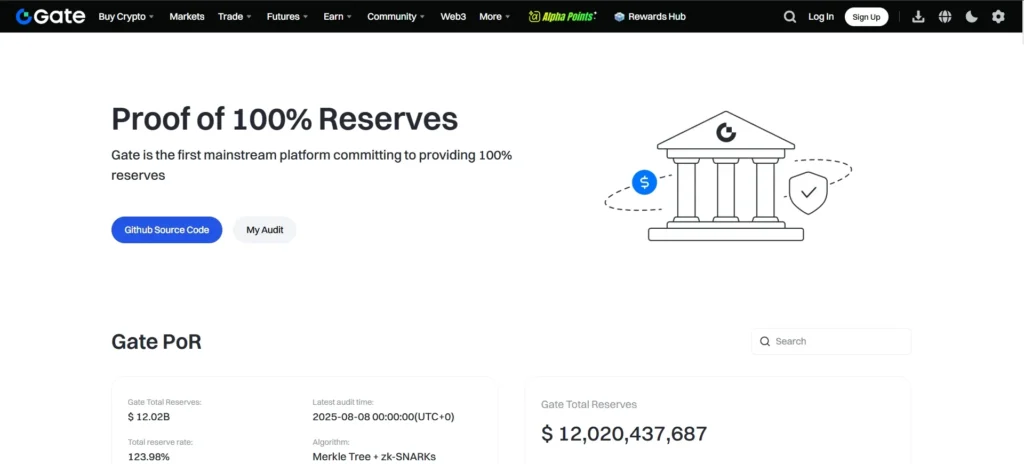Open the language globe icon

[x=945, y=17]
